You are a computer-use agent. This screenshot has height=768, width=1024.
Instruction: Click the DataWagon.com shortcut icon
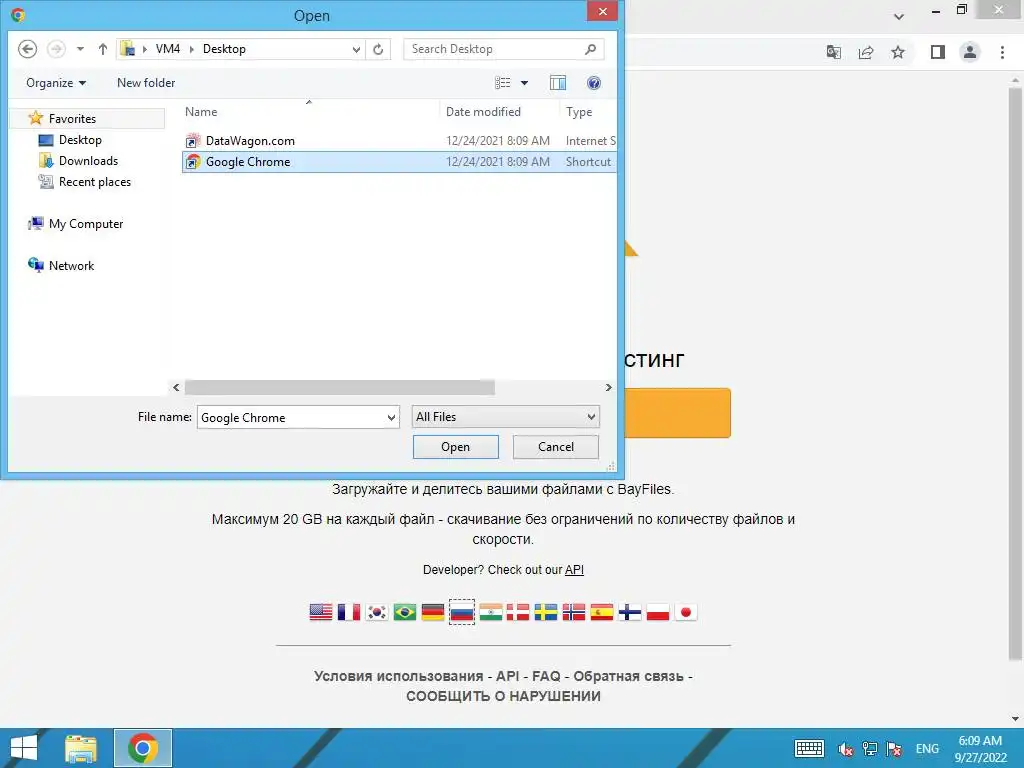tap(193, 140)
